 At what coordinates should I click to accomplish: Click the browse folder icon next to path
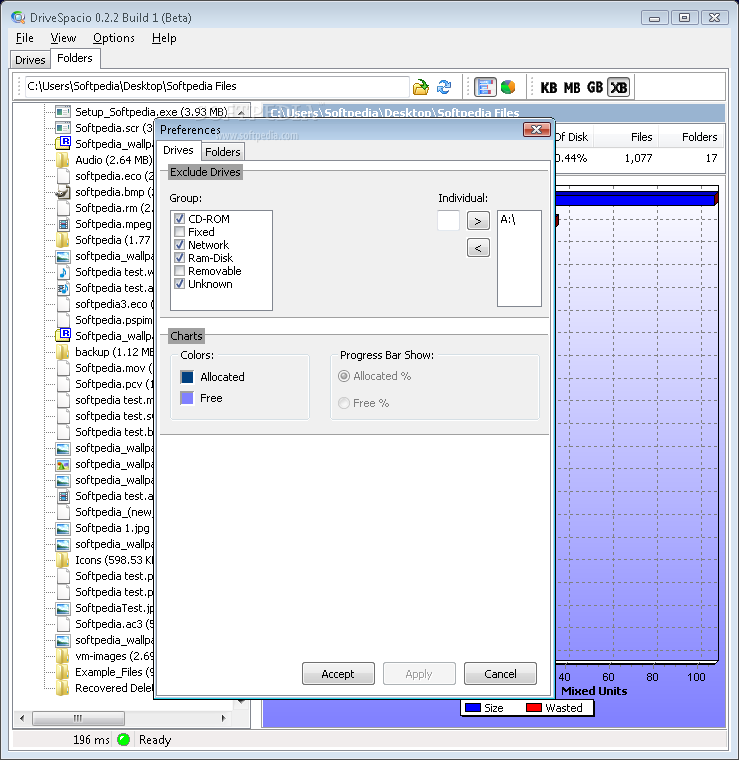tap(421, 87)
